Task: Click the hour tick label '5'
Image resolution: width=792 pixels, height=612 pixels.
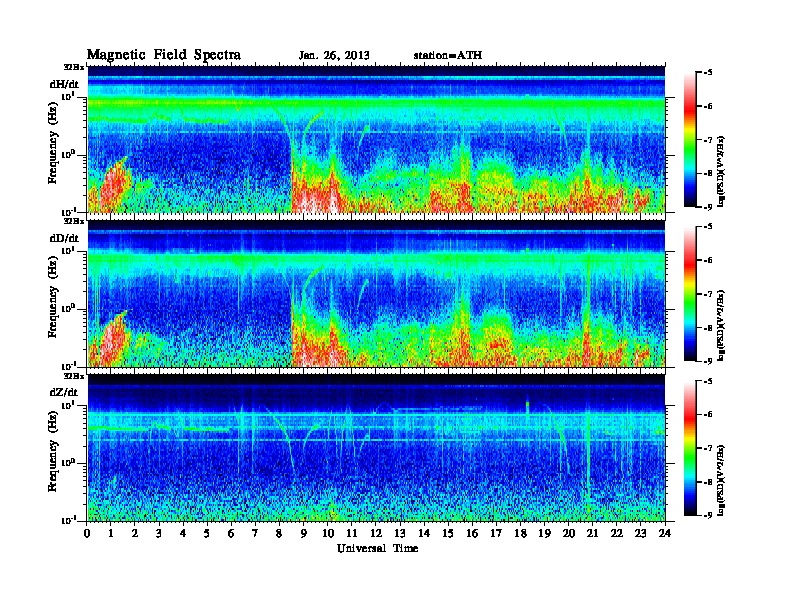Action: click(x=207, y=533)
